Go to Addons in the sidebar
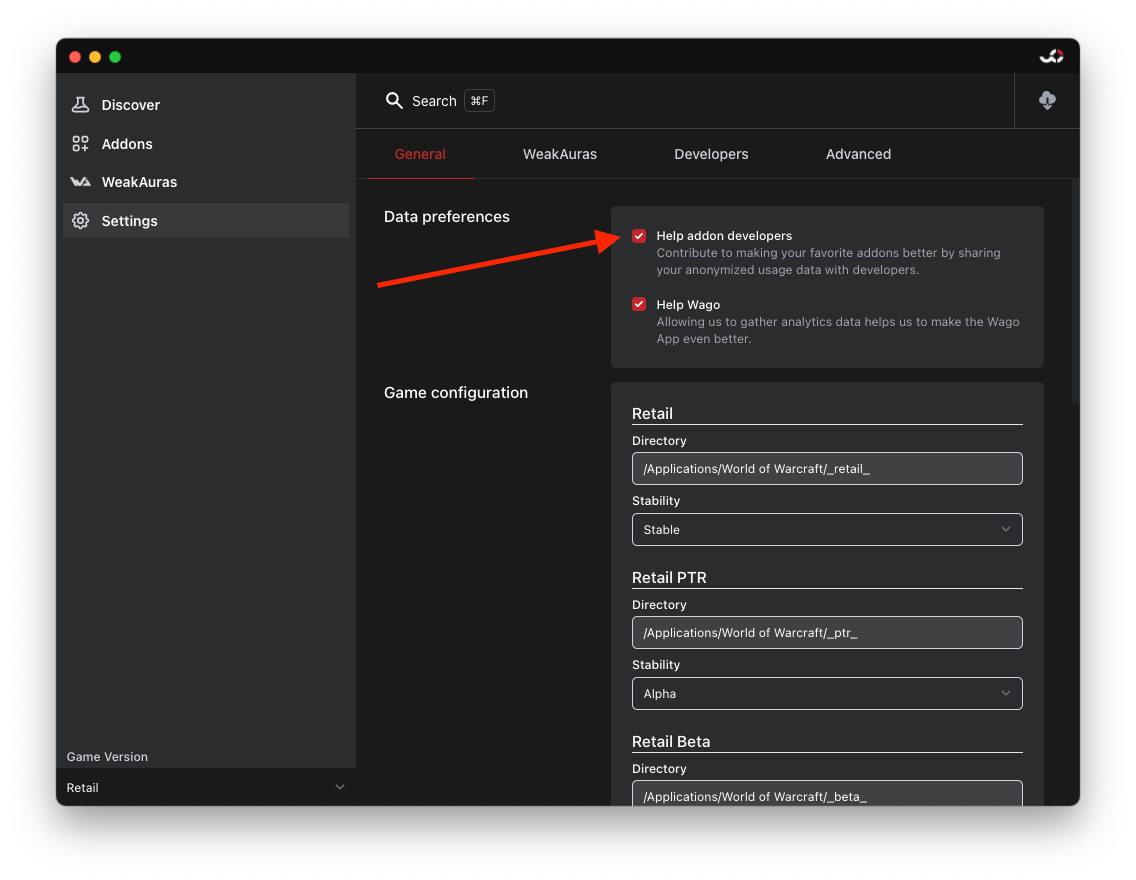Viewport: 1136px width, 880px height. [127, 144]
